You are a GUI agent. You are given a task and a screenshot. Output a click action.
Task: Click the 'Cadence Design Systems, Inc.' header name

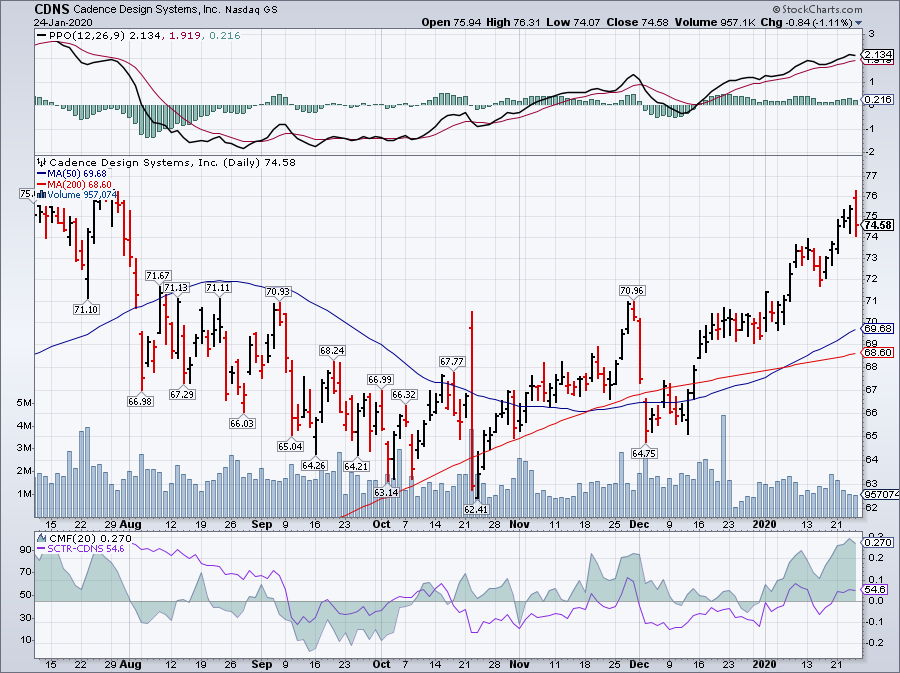[x=147, y=10]
